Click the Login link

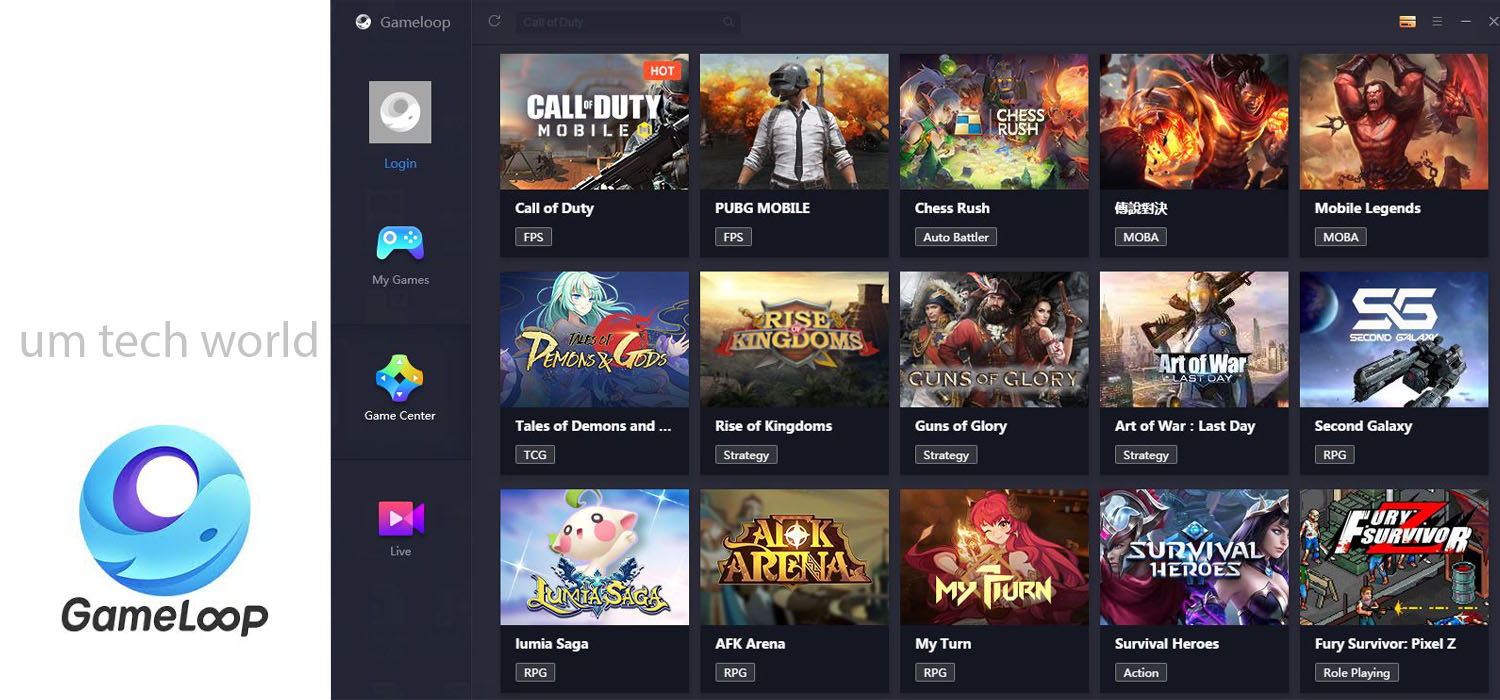[400, 163]
